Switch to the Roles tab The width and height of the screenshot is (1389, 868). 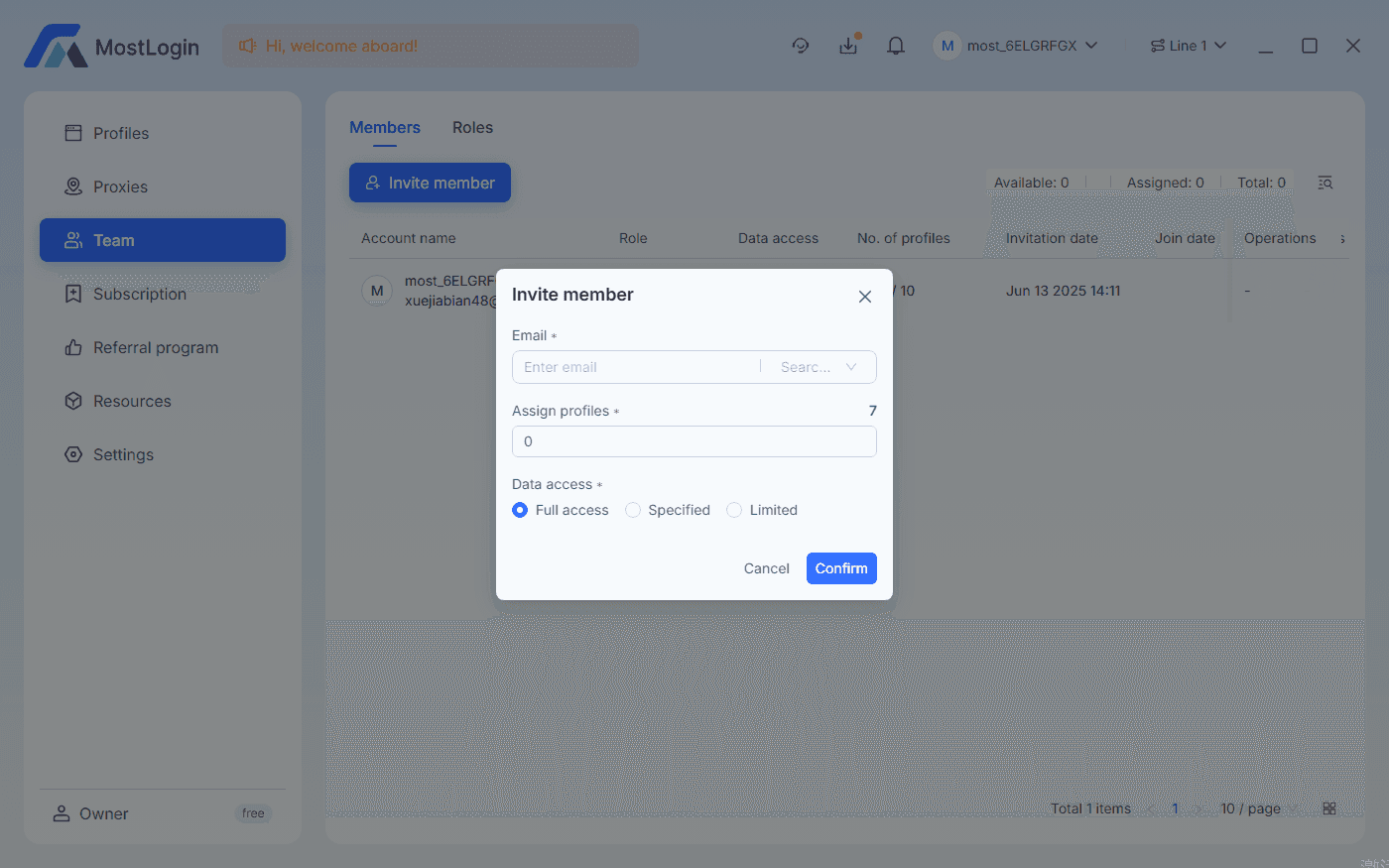click(472, 127)
